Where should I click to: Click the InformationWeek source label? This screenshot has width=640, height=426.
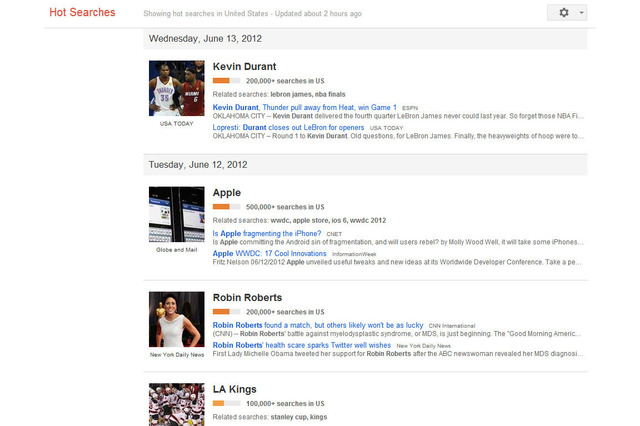pyautogui.click(x=354, y=254)
